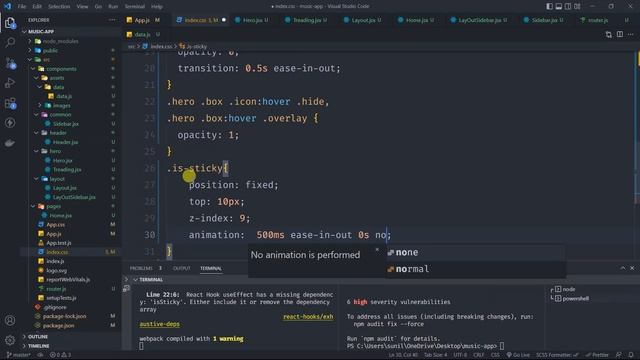
Task: Select the node terminal instance
Action: tap(569, 289)
